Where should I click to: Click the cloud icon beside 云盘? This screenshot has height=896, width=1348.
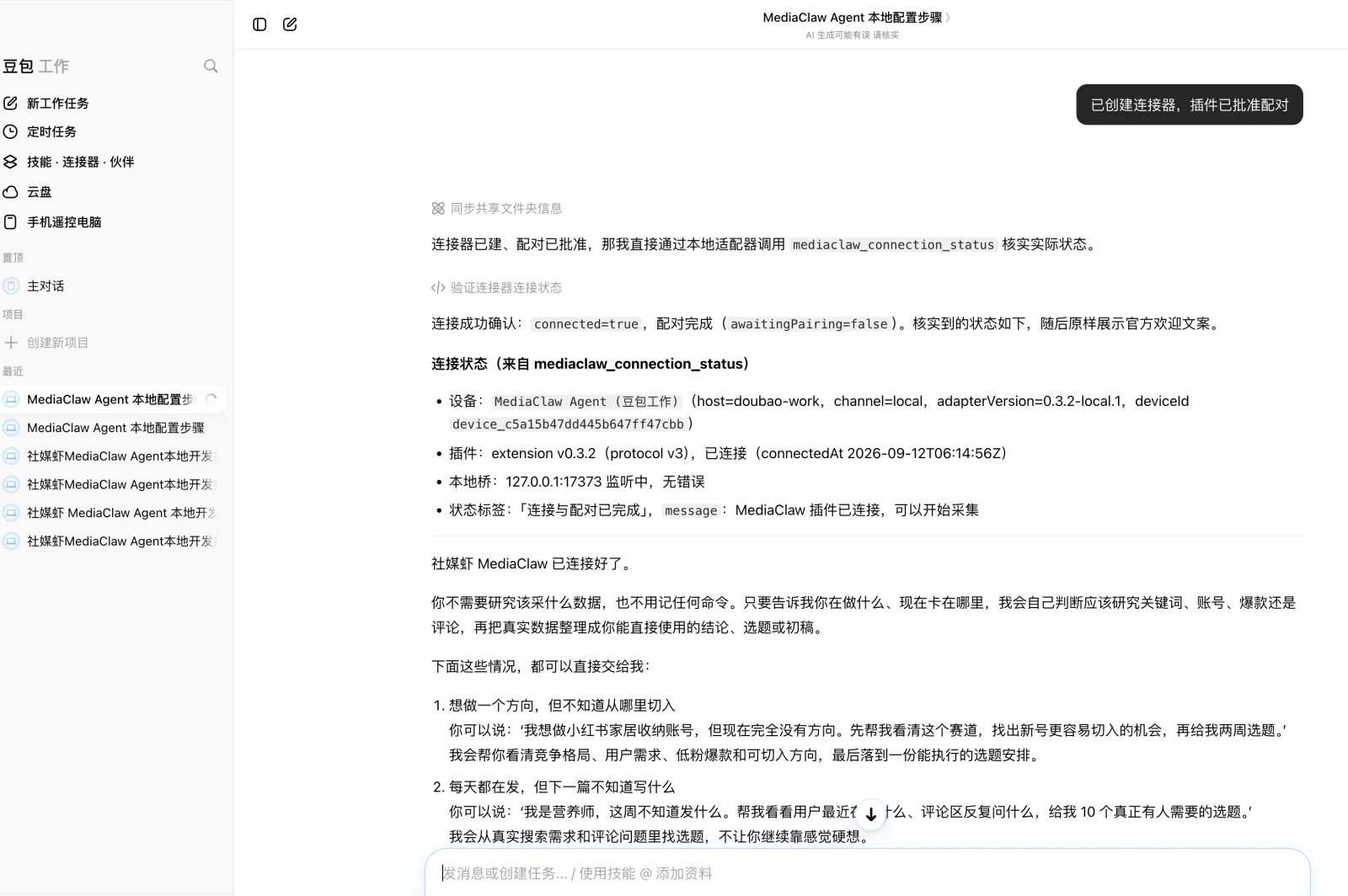pos(11,192)
